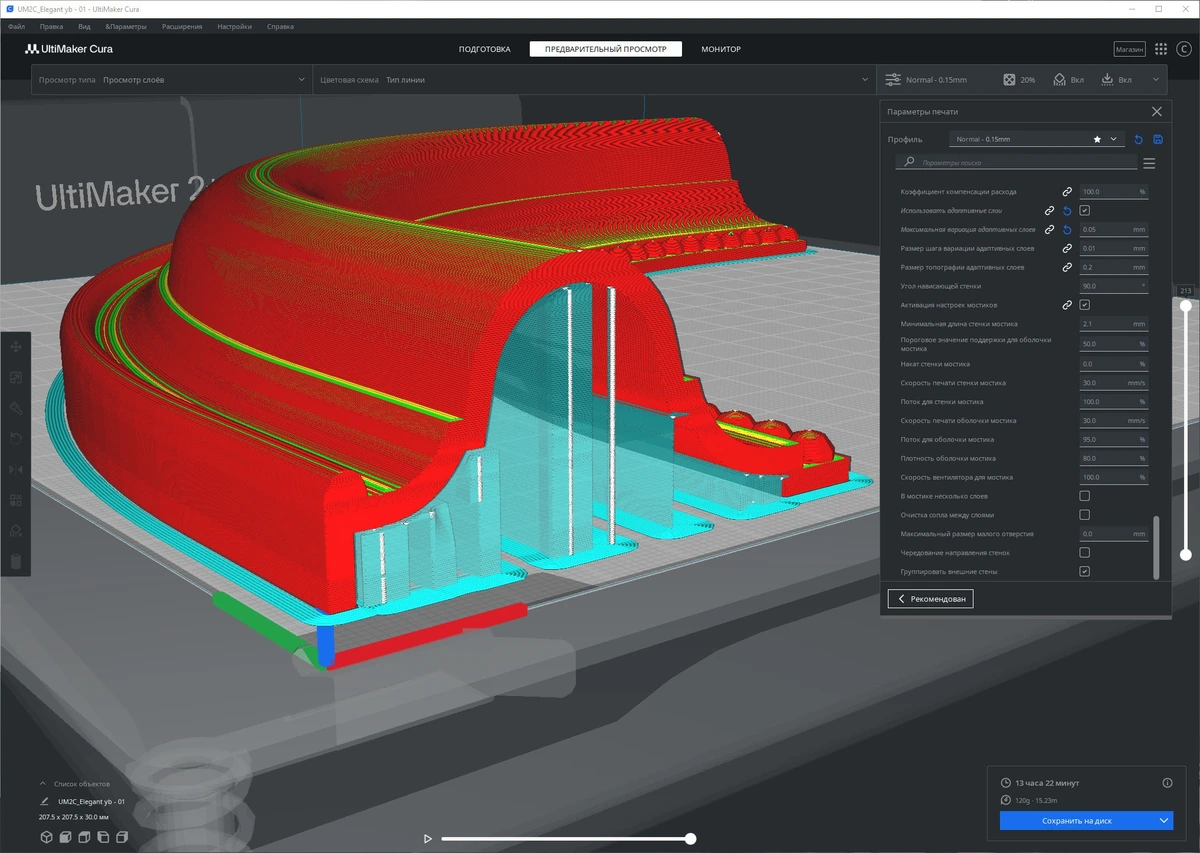1200x853 pixels.
Task: Open Просмотр типа view type dropdown
Action: pyautogui.click(x=172, y=80)
